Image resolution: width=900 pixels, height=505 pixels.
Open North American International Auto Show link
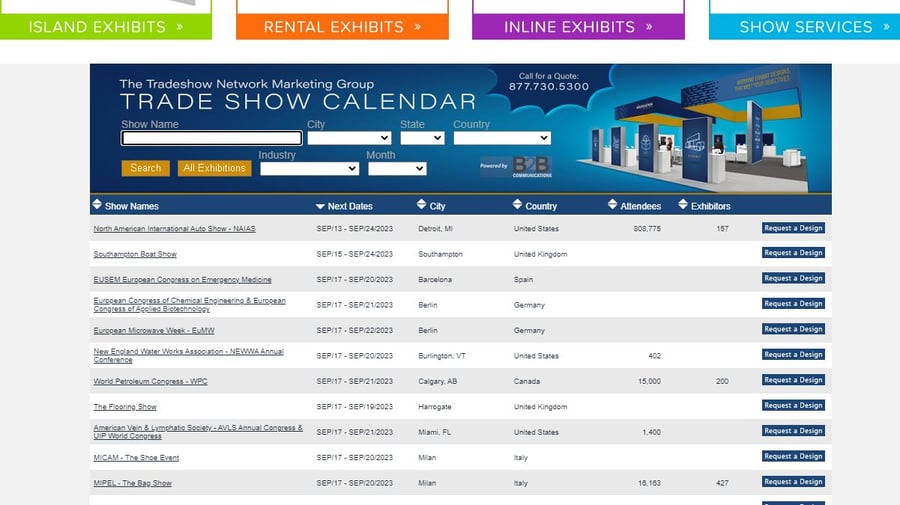pyautogui.click(x=174, y=228)
